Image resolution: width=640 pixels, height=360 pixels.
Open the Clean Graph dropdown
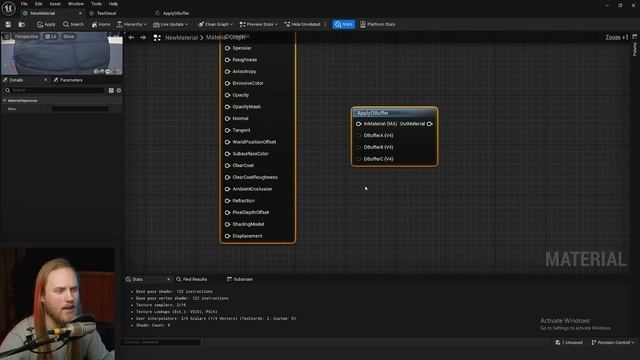tap(216, 24)
